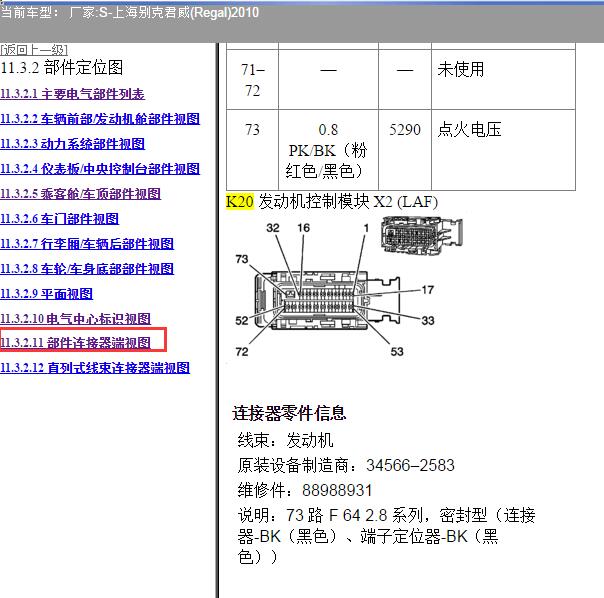Click circuit number 5290 cell

tap(405, 150)
